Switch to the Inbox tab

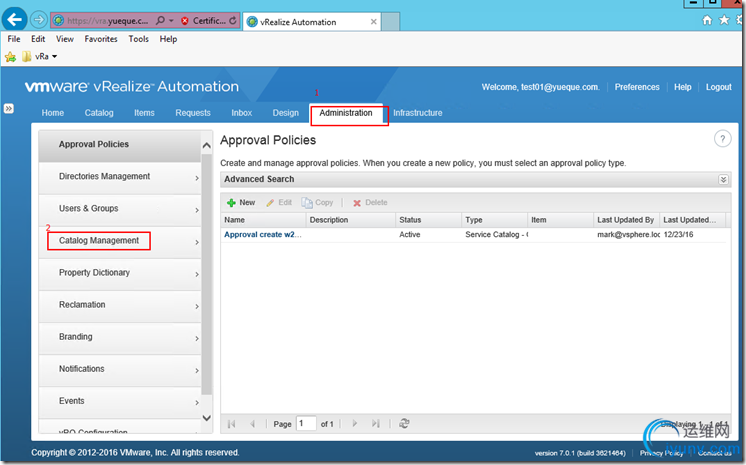pyautogui.click(x=241, y=113)
